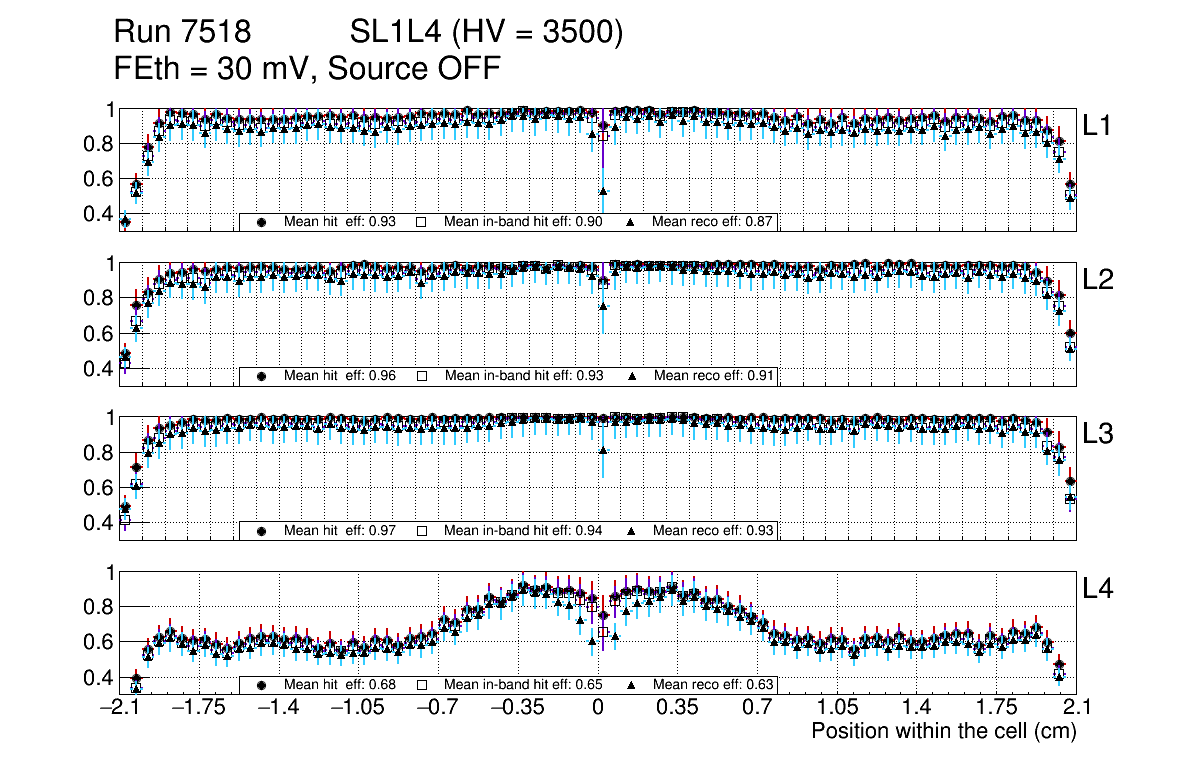Image resolution: width=1196 pixels, height=772 pixels.
Task: Click the 'Position within the cell (cm)' axis title
Action: pyautogui.click(x=943, y=731)
